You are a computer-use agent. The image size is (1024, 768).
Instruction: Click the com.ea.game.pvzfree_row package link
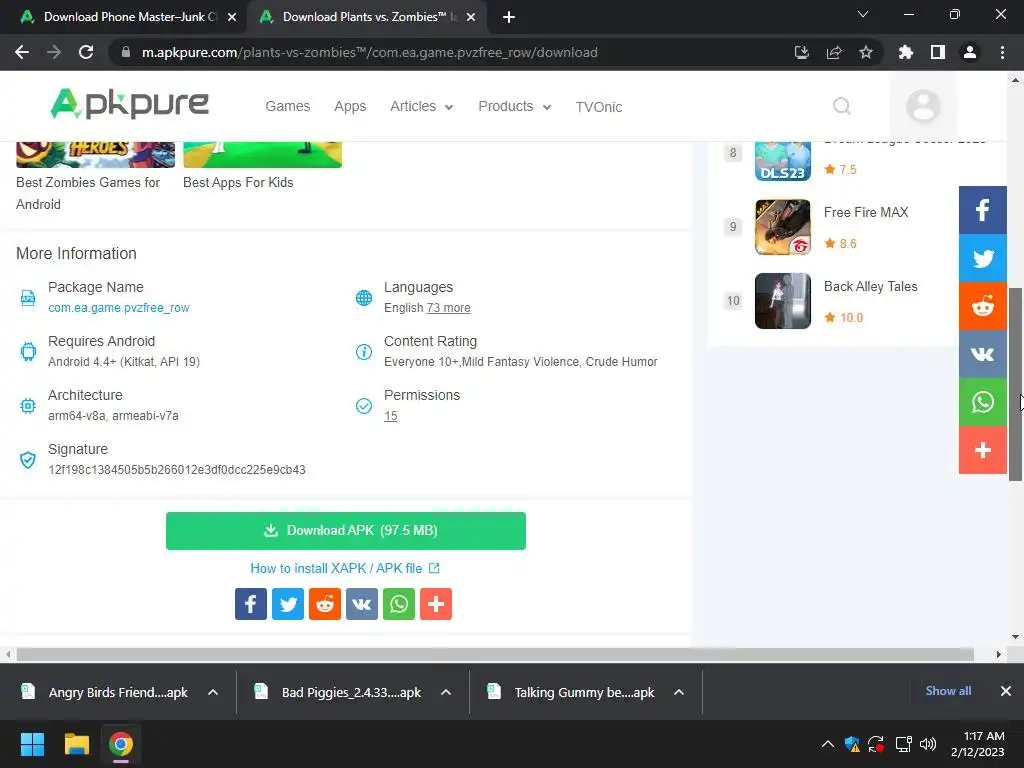pyautogui.click(x=119, y=308)
